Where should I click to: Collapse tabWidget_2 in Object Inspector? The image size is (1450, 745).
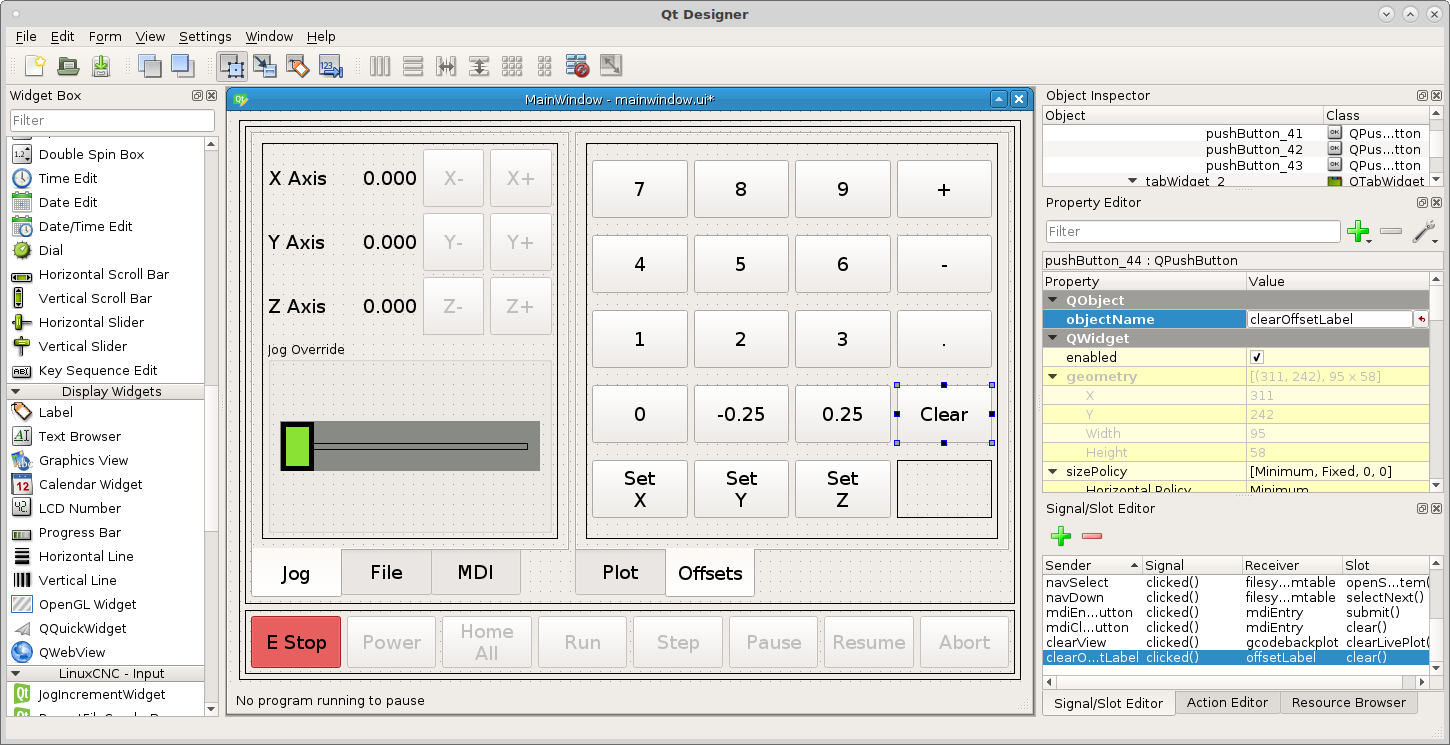click(1133, 181)
